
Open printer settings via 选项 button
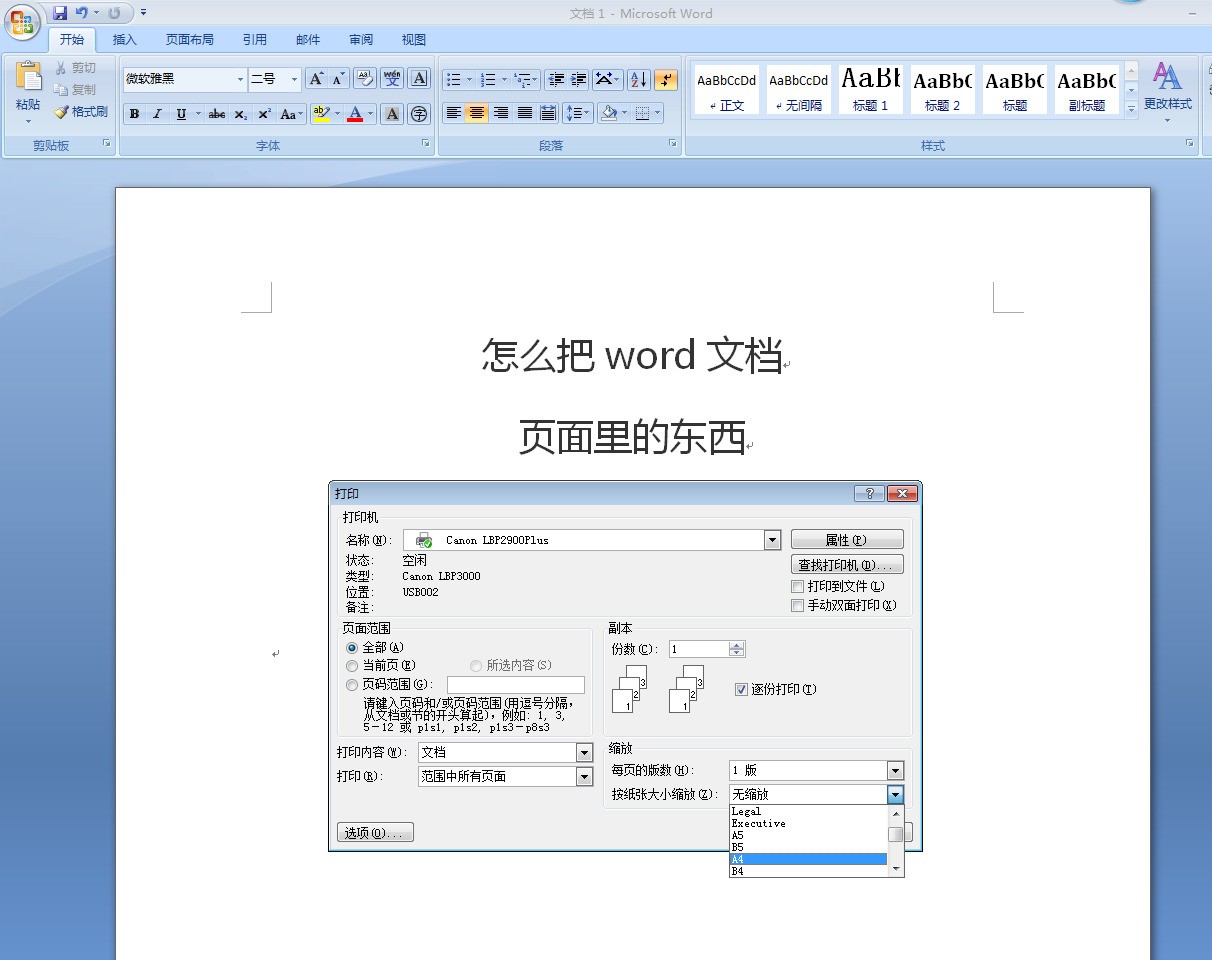coord(374,831)
